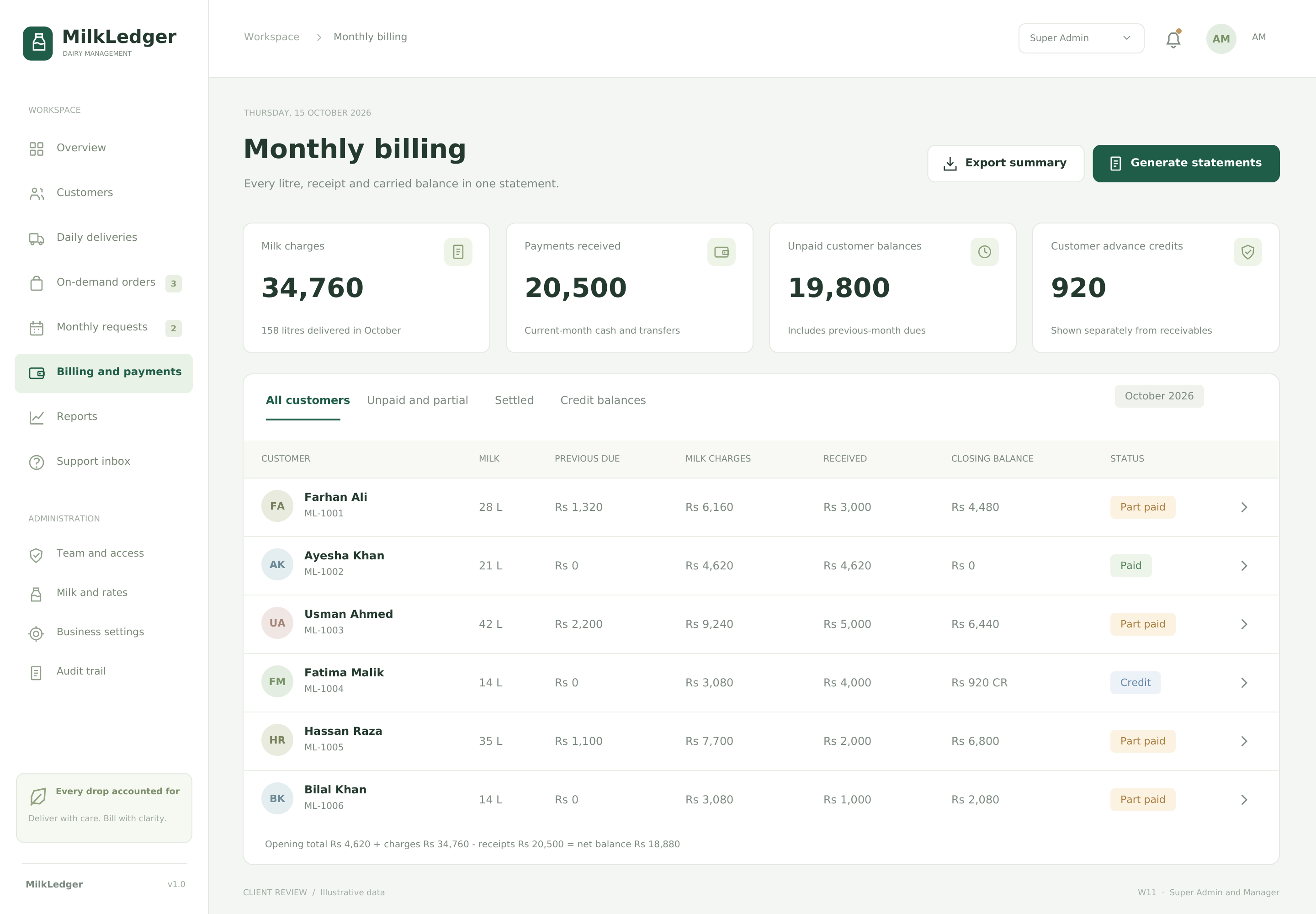Click the FA avatar for Farhan Ali
This screenshot has width=1316, height=914.
pos(277,506)
